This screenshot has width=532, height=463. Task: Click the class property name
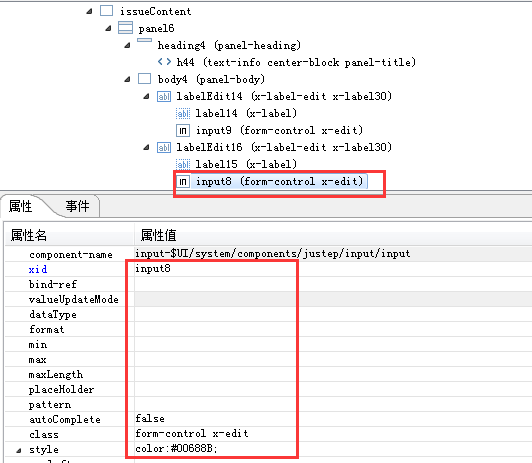43,435
